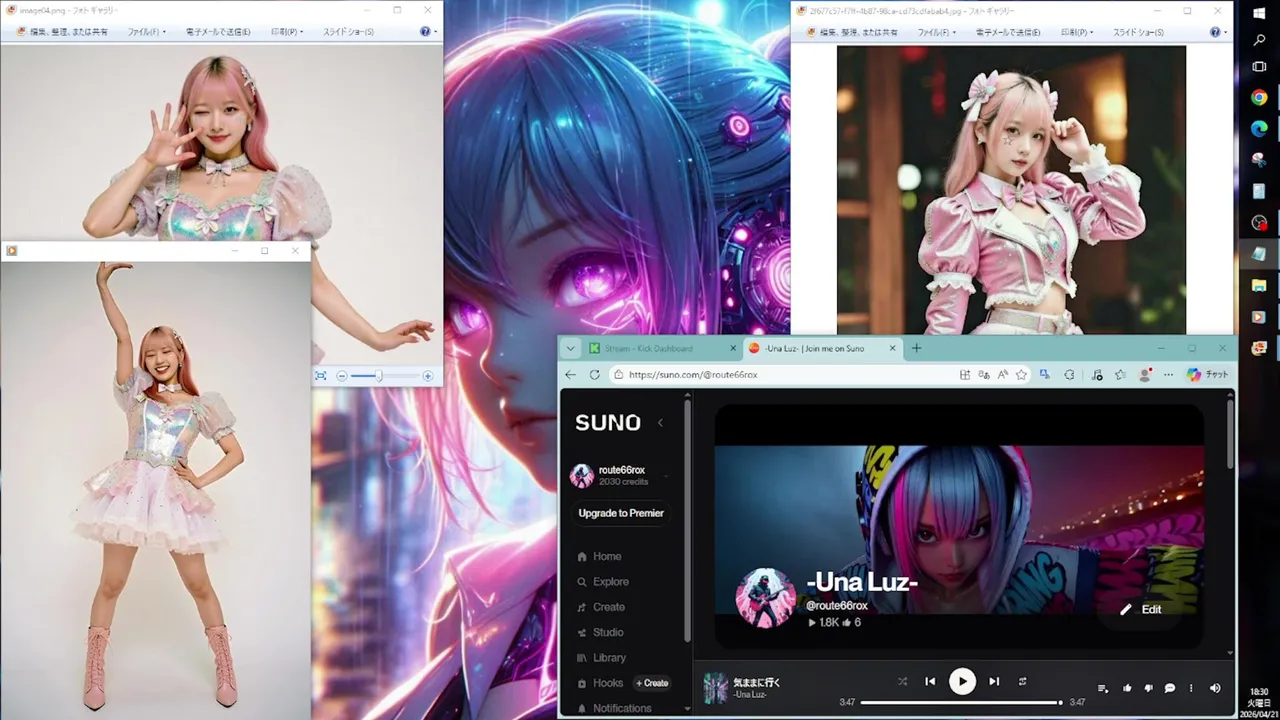Open the play queue icon in player
The image size is (1280, 720).
click(1103, 688)
